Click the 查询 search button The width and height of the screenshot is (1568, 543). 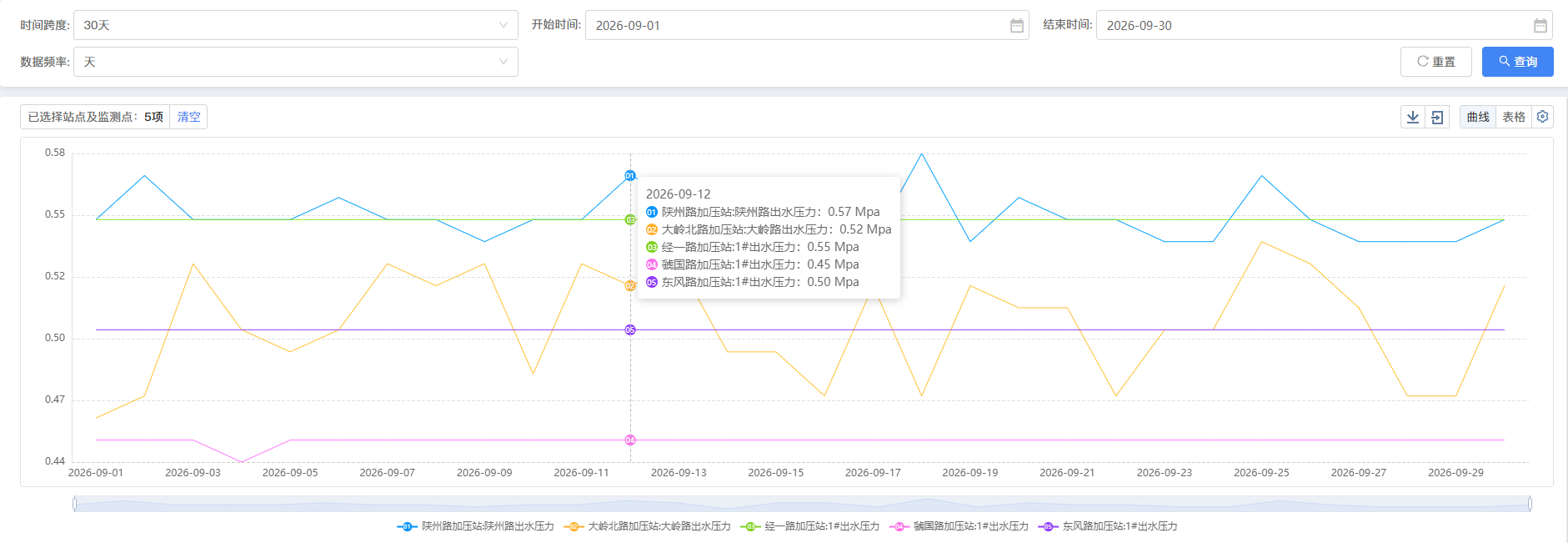click(1517, 62)
